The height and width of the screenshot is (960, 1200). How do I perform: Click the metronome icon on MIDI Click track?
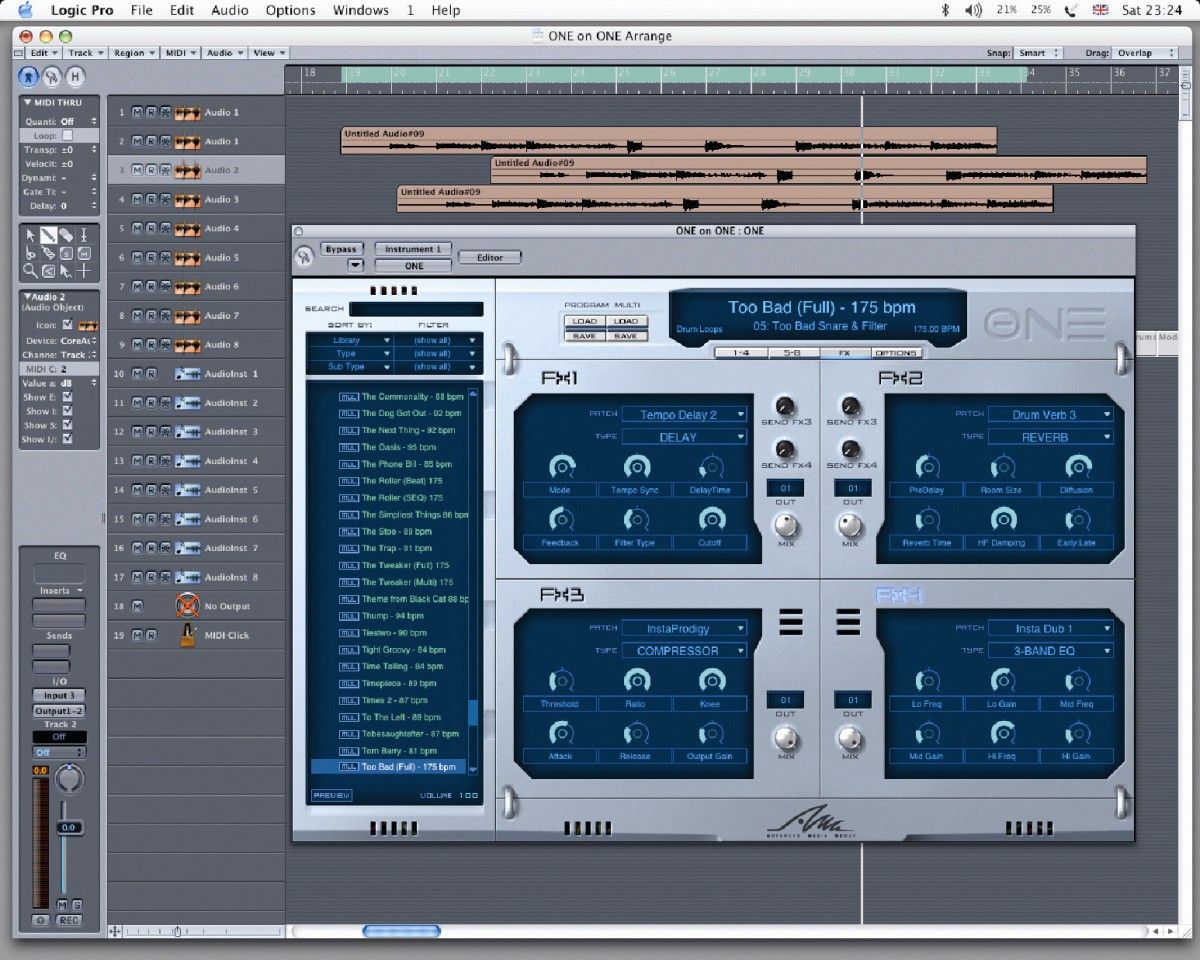(x=187, y=635)
